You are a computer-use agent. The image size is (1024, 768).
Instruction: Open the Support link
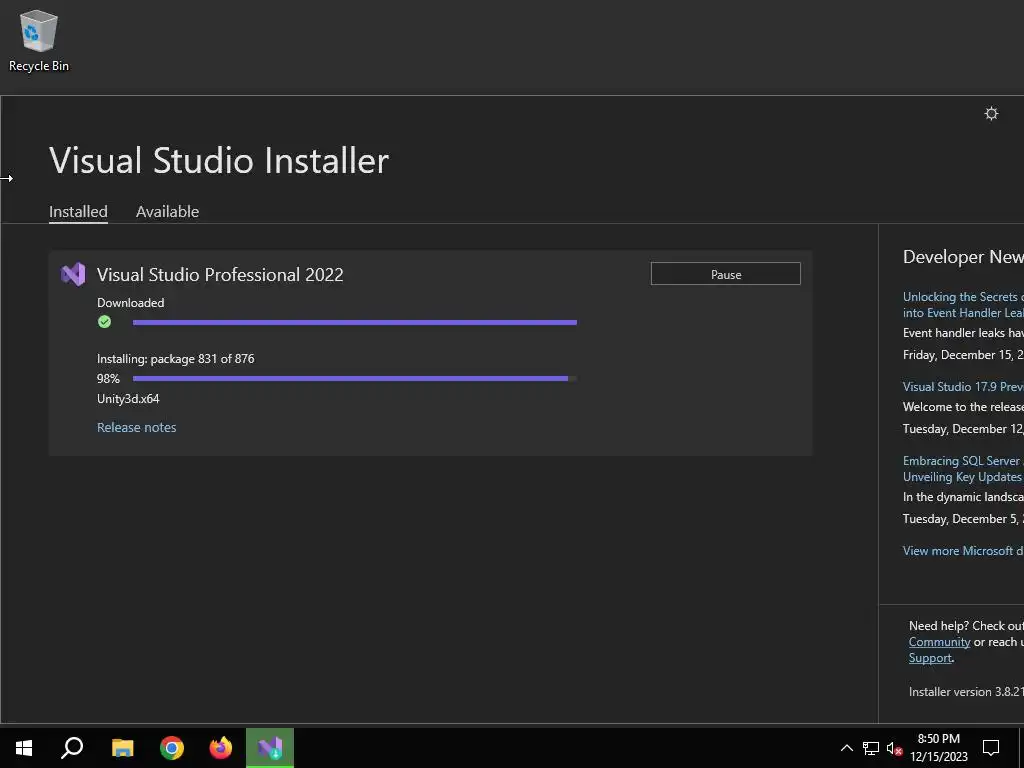pyautogui.click(x=930, y=658)
